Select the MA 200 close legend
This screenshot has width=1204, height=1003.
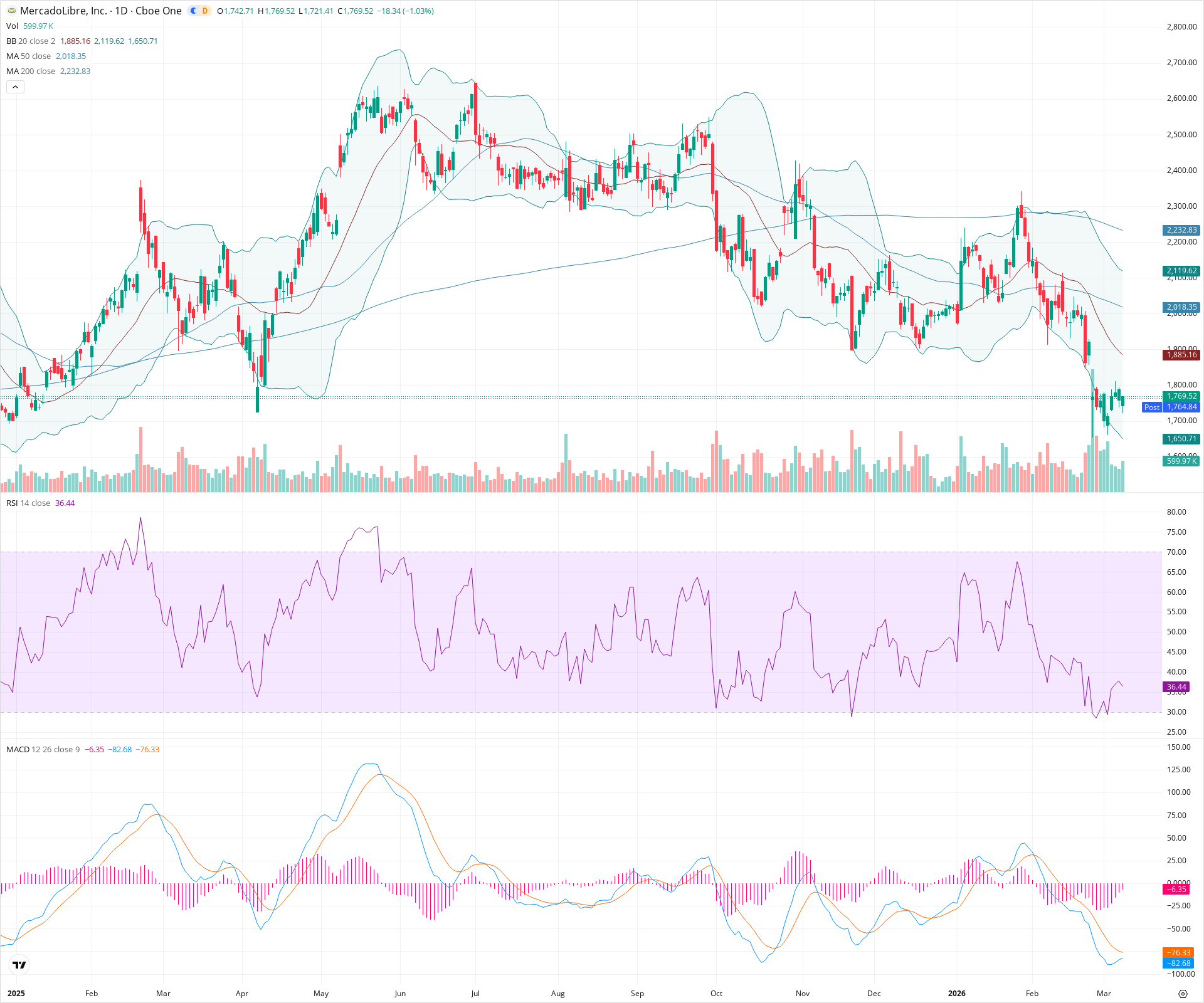(31, 71)
